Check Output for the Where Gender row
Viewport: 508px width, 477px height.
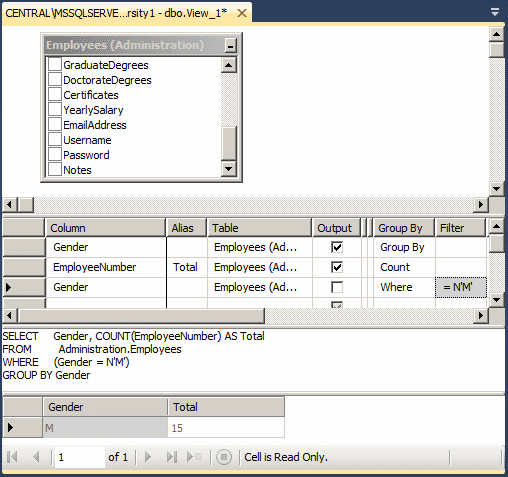pyautogui.click(x=337, y=287)
